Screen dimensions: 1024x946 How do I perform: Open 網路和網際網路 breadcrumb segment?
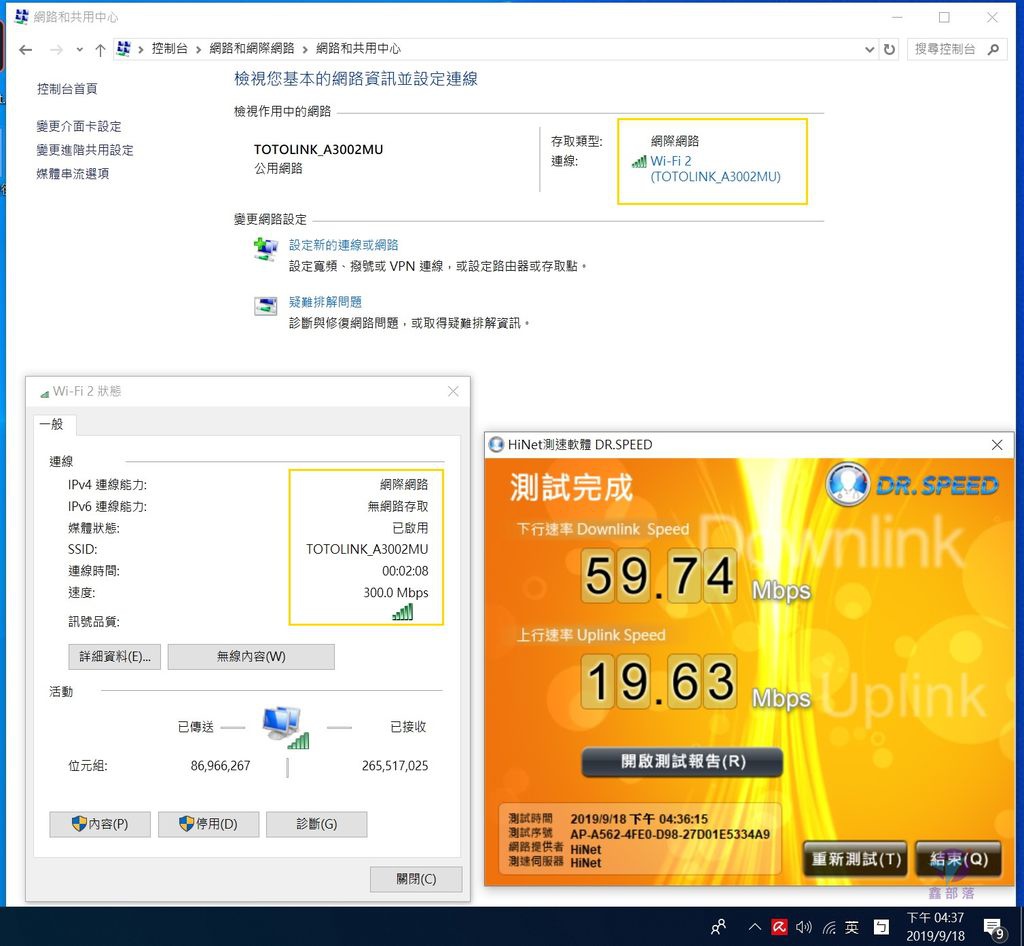click(251, 48)
